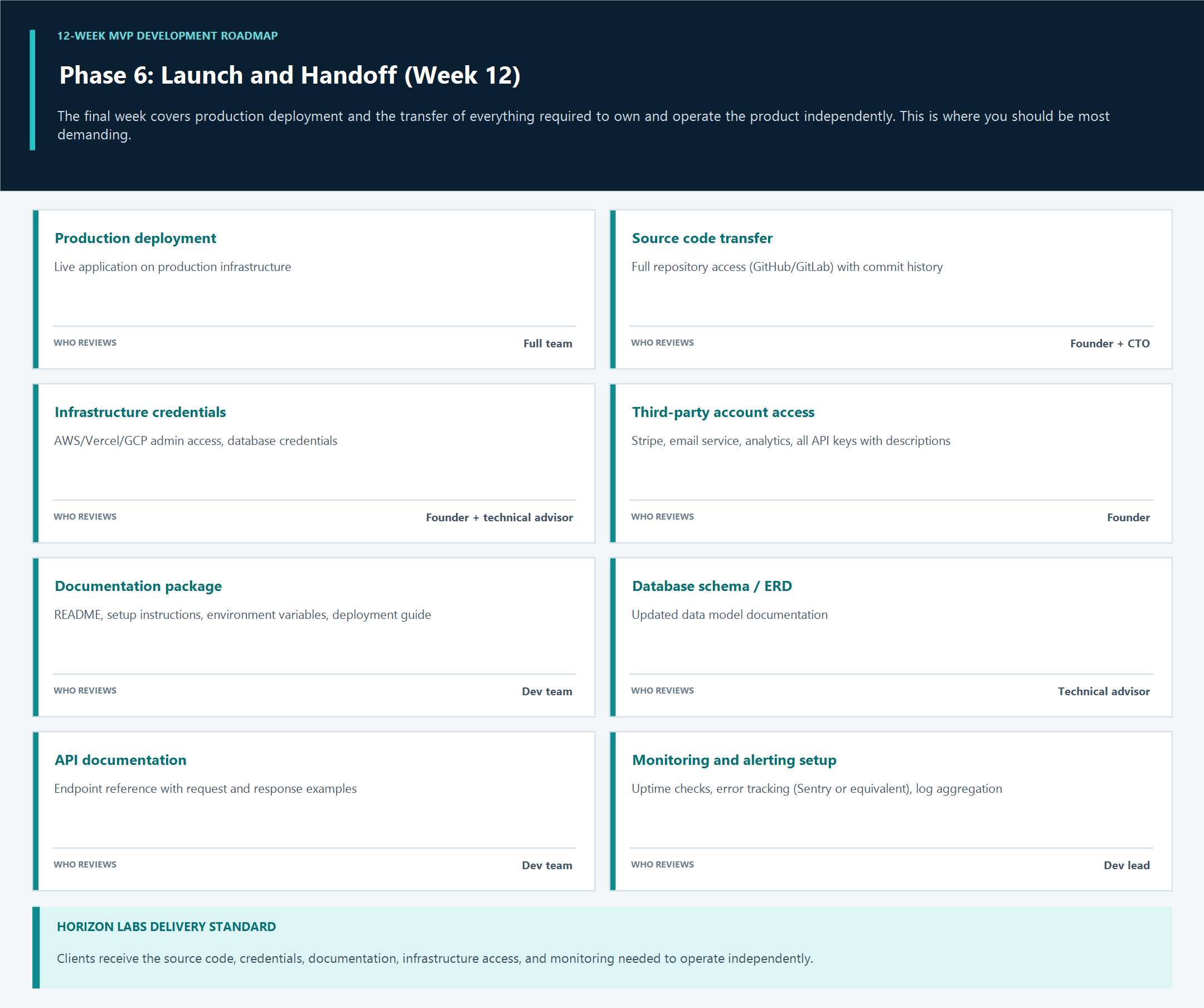This screenshot has height=1008, width=1204.
Task: Click "Founder + technical advisor" reviewer value
Action: pyautogui.click(x=499, y=517)
